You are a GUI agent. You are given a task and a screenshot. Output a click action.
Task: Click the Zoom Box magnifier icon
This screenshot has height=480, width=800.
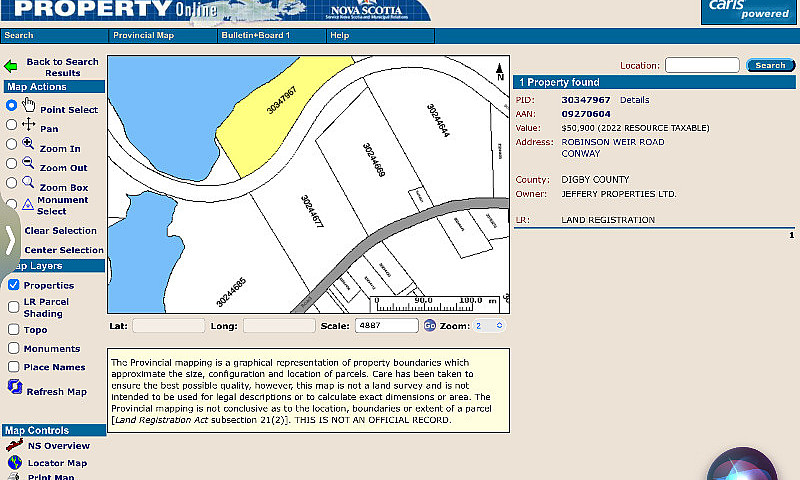[x=28, y=182]
